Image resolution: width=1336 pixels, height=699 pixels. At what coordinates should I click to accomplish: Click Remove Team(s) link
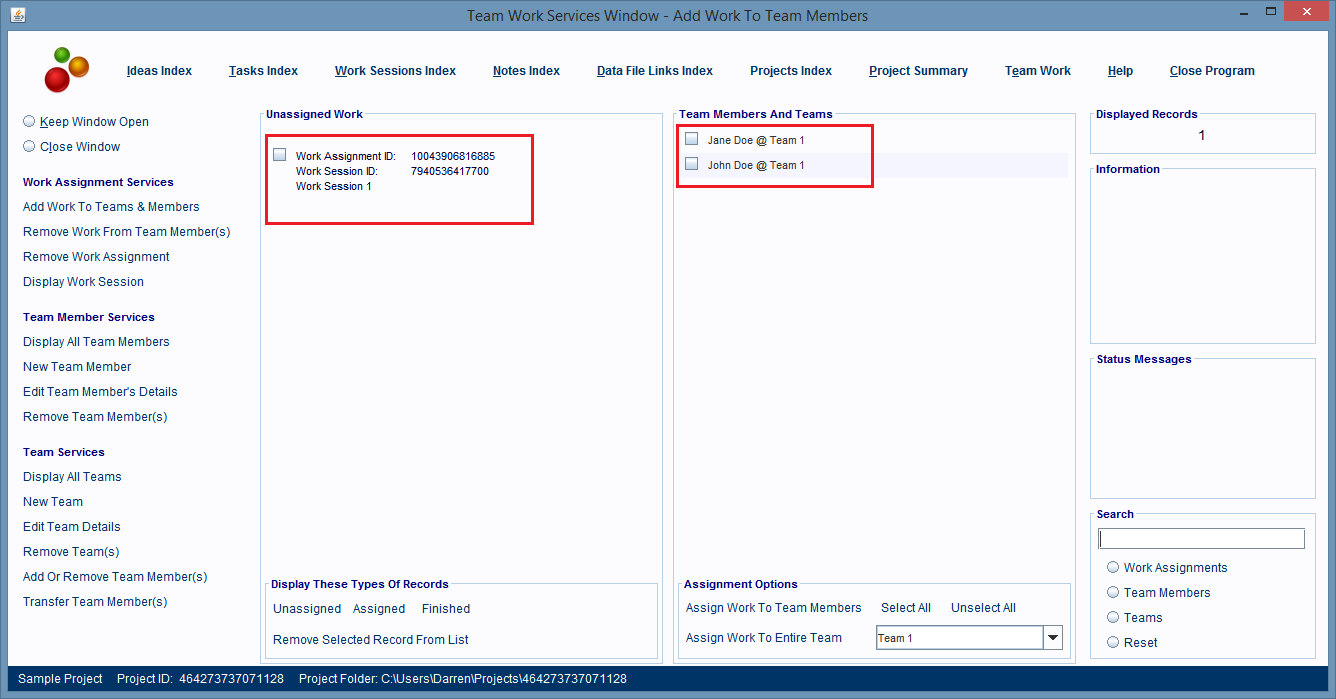pos(71,552)
